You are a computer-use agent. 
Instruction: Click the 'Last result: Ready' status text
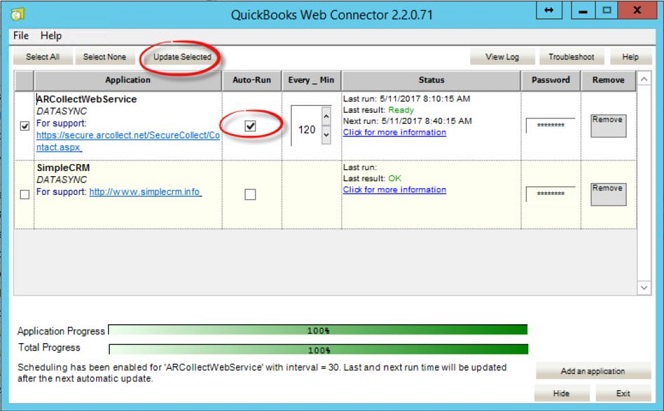point(378,110)
